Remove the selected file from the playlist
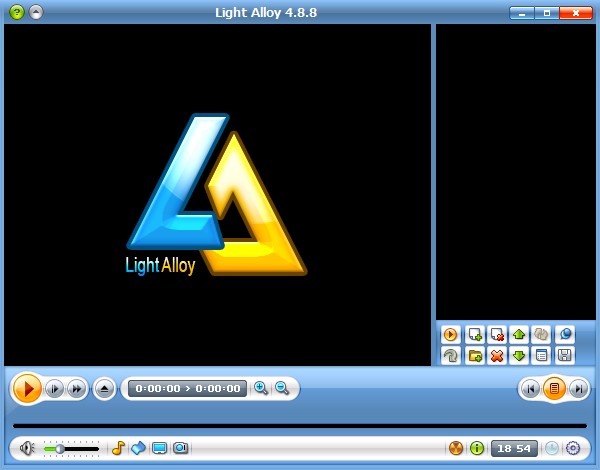 [x=497, y=335]
